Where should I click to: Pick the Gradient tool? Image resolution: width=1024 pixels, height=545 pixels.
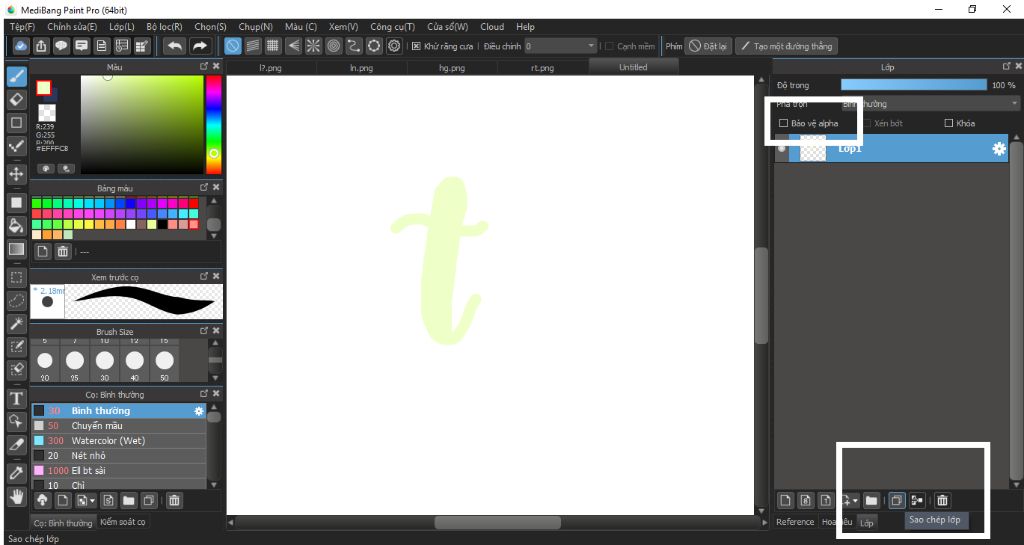(16, 249)
